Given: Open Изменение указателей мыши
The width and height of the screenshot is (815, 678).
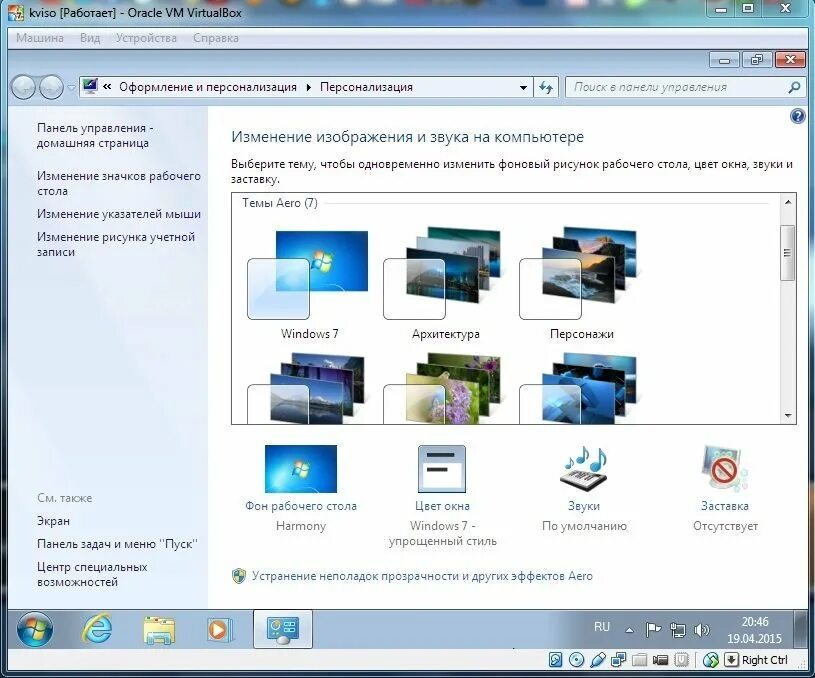Looking at the screenshot, I should (119, 214).
